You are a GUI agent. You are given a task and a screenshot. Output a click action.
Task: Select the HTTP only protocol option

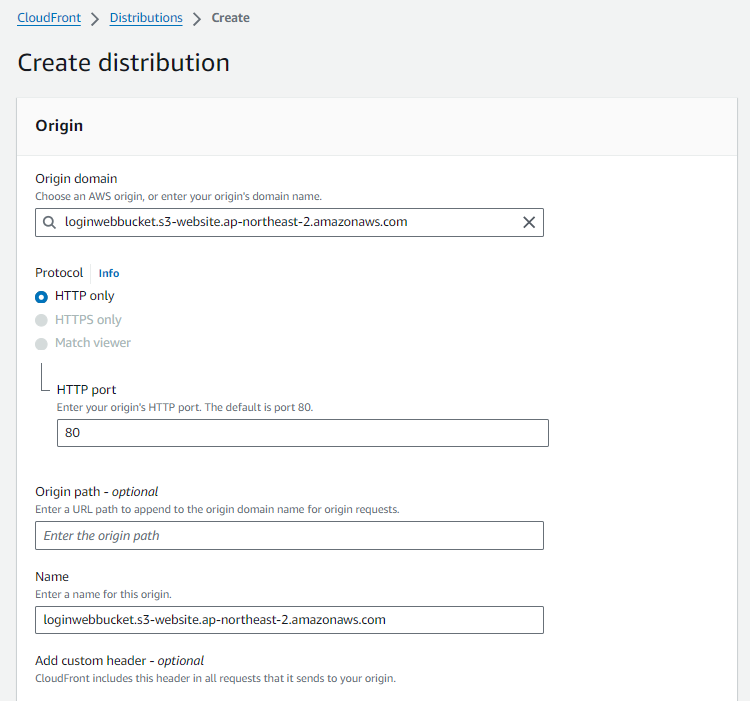point(41,297)
